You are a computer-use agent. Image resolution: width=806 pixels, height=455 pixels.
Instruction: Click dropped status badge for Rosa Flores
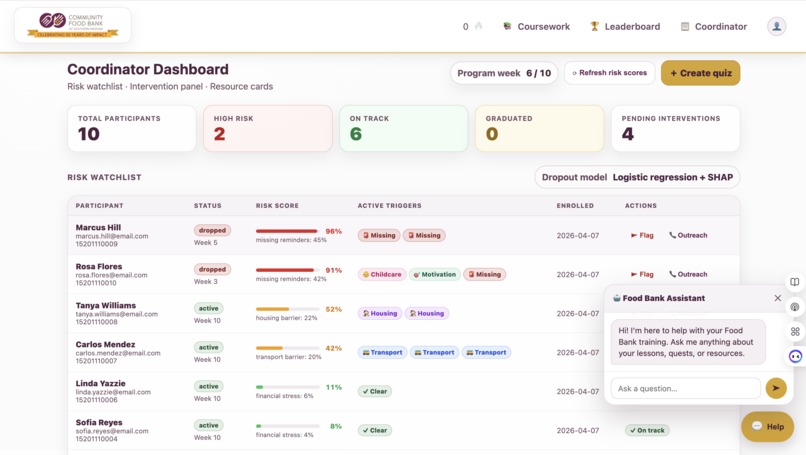(212, 269)
